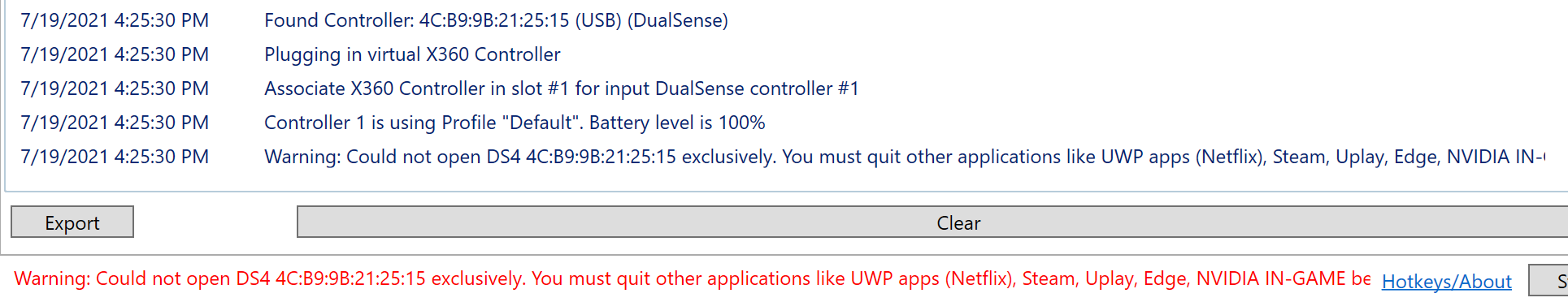Click the partially visible Stop button
Screen dimensions: 1568x302
click(x=1549, y=280)
